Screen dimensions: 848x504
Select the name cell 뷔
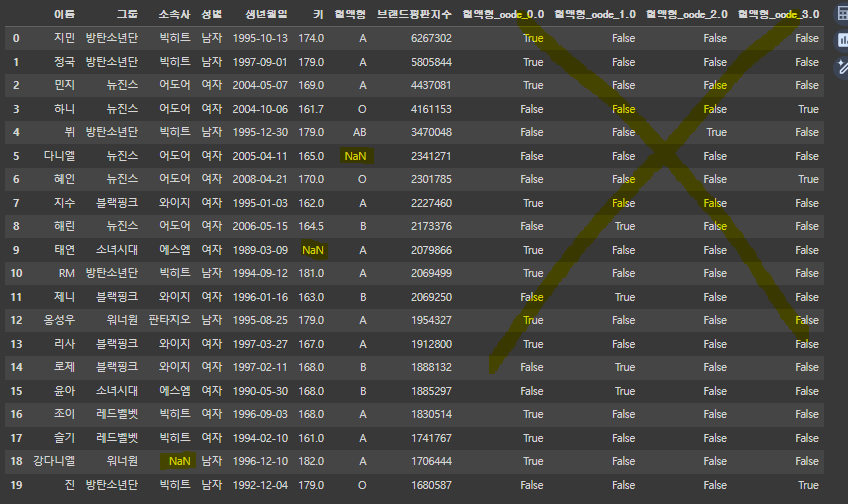coord(70,132)
